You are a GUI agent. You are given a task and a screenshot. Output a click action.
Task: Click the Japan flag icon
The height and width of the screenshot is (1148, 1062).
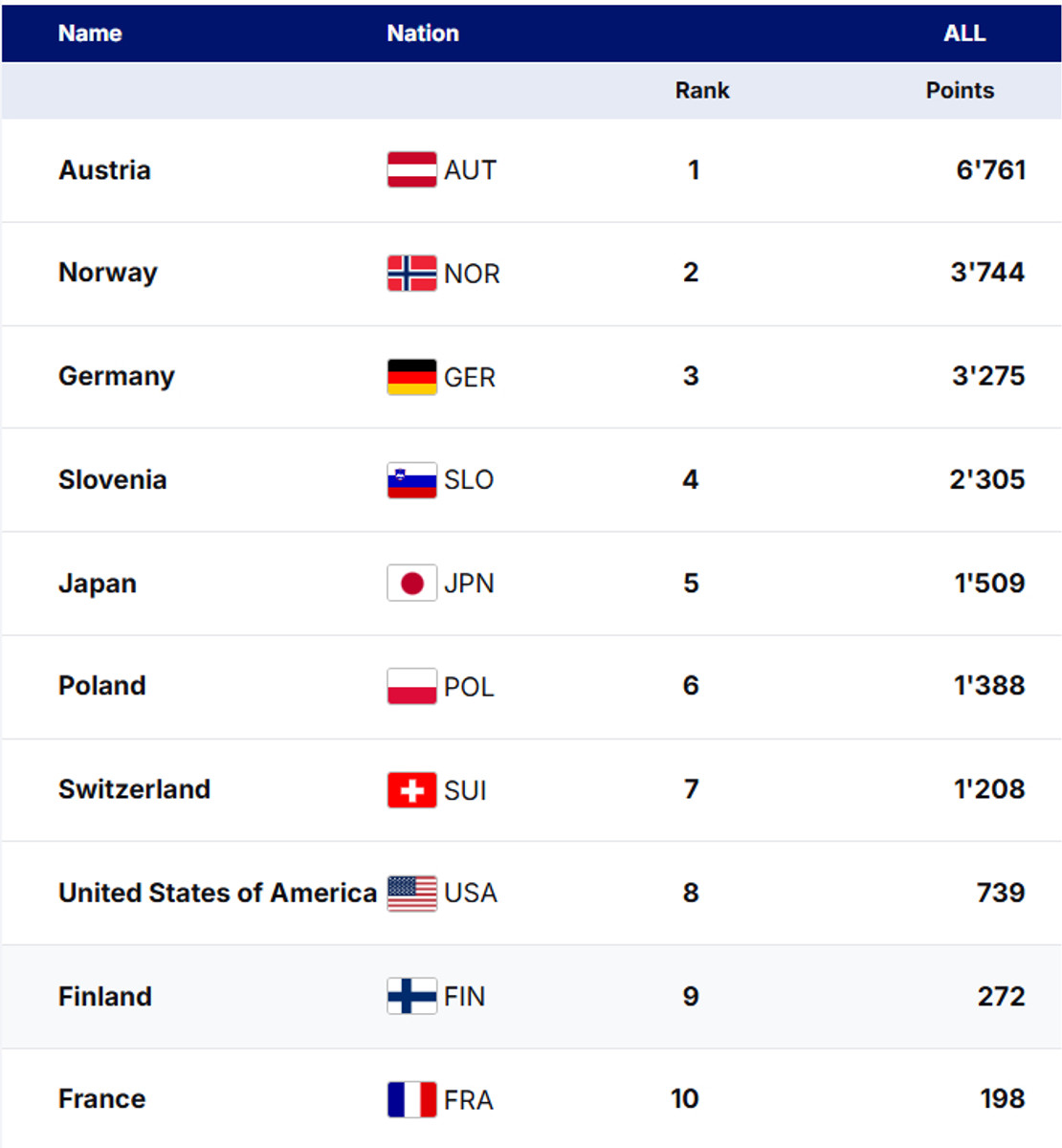411,584
